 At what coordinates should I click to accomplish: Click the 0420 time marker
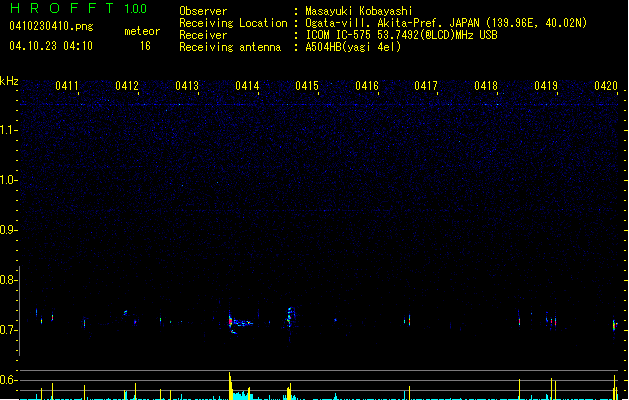pos(606,86)
